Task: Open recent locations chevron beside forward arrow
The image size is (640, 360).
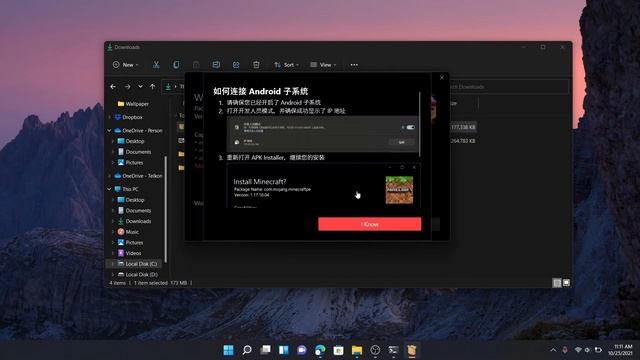Action: (x=140, y=87)
